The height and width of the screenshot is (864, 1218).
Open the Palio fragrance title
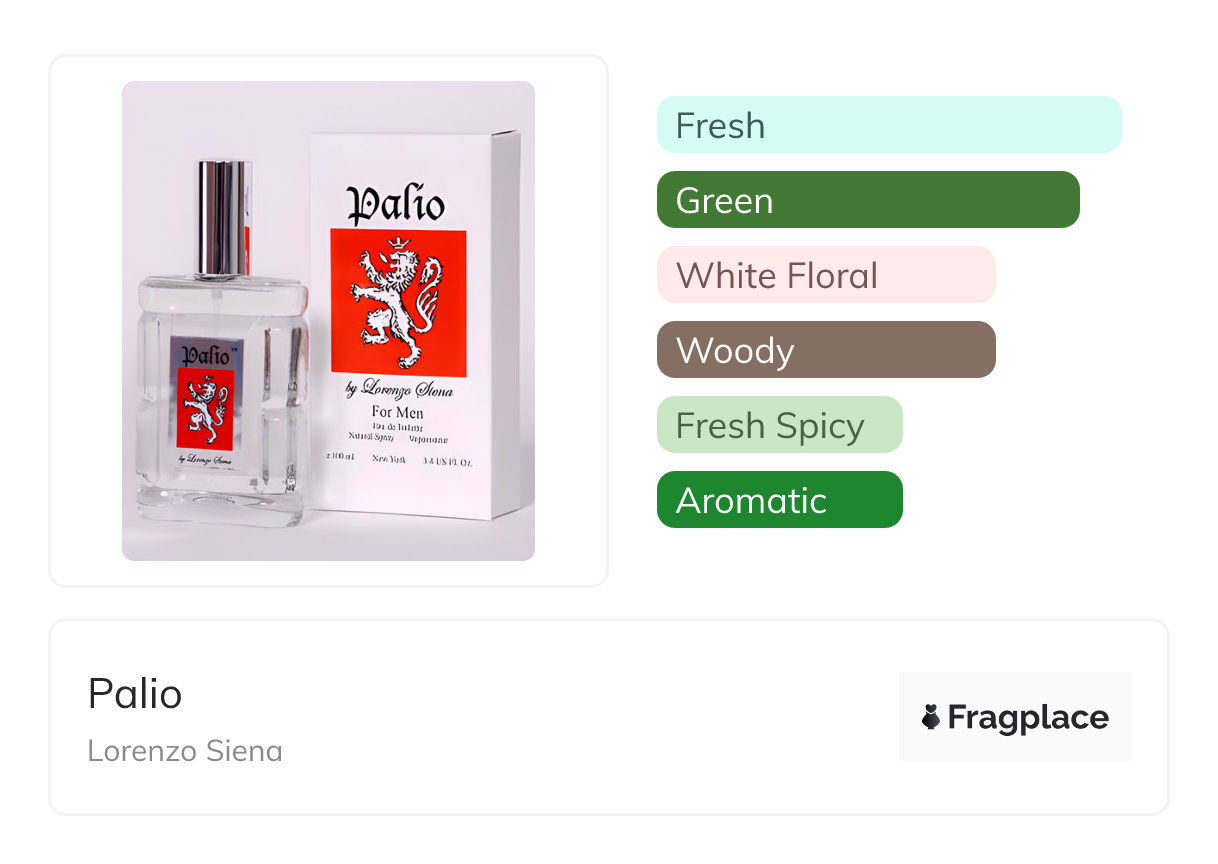[x=135, y=693]
